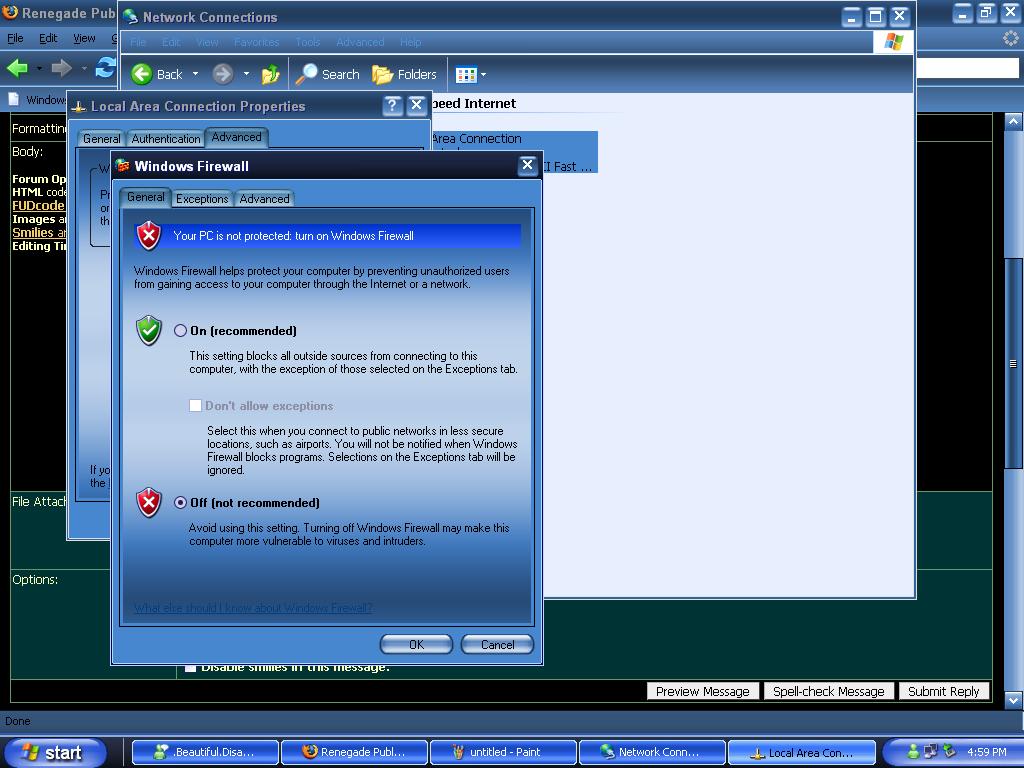The height and width of the screenshot is (768, 1024).
Task: Expand the Forward button history dropdown
Action: click(x=246, y=74)
